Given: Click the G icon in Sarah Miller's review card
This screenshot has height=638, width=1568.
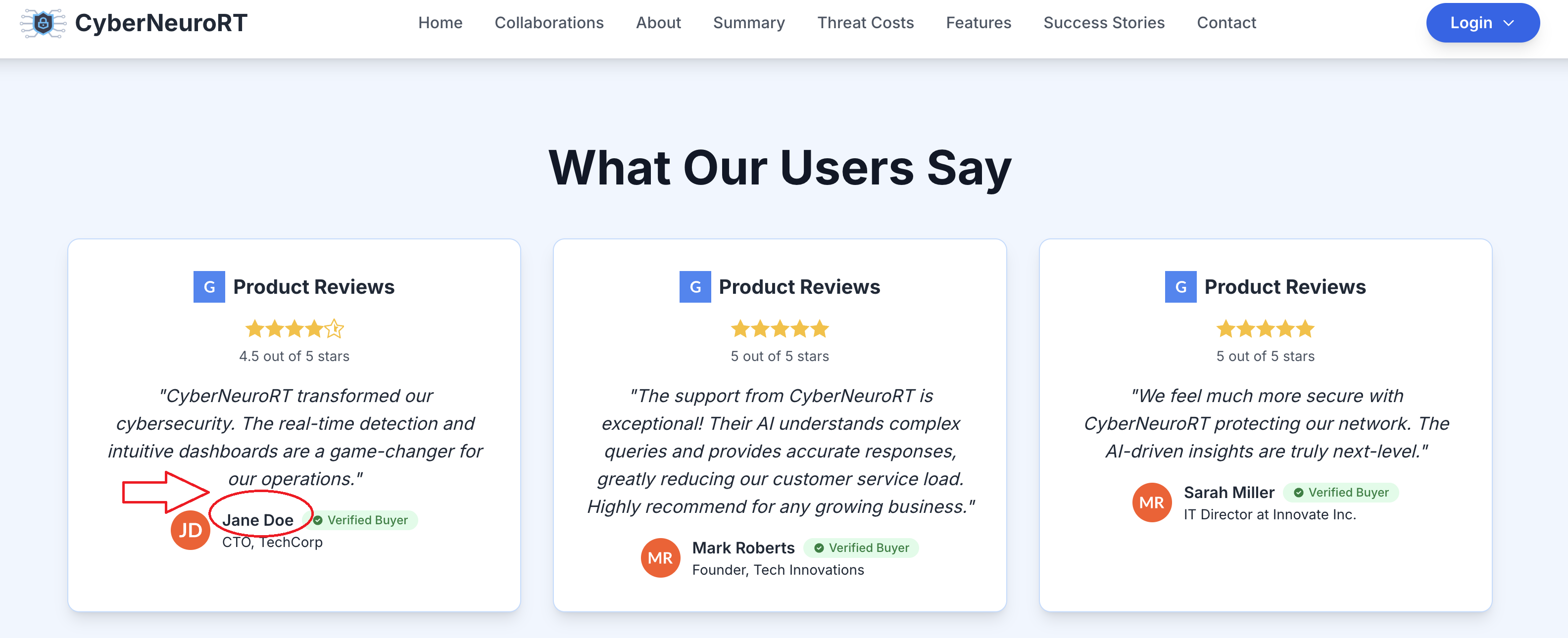Looking at the screenshot, I should point(1180,287).
